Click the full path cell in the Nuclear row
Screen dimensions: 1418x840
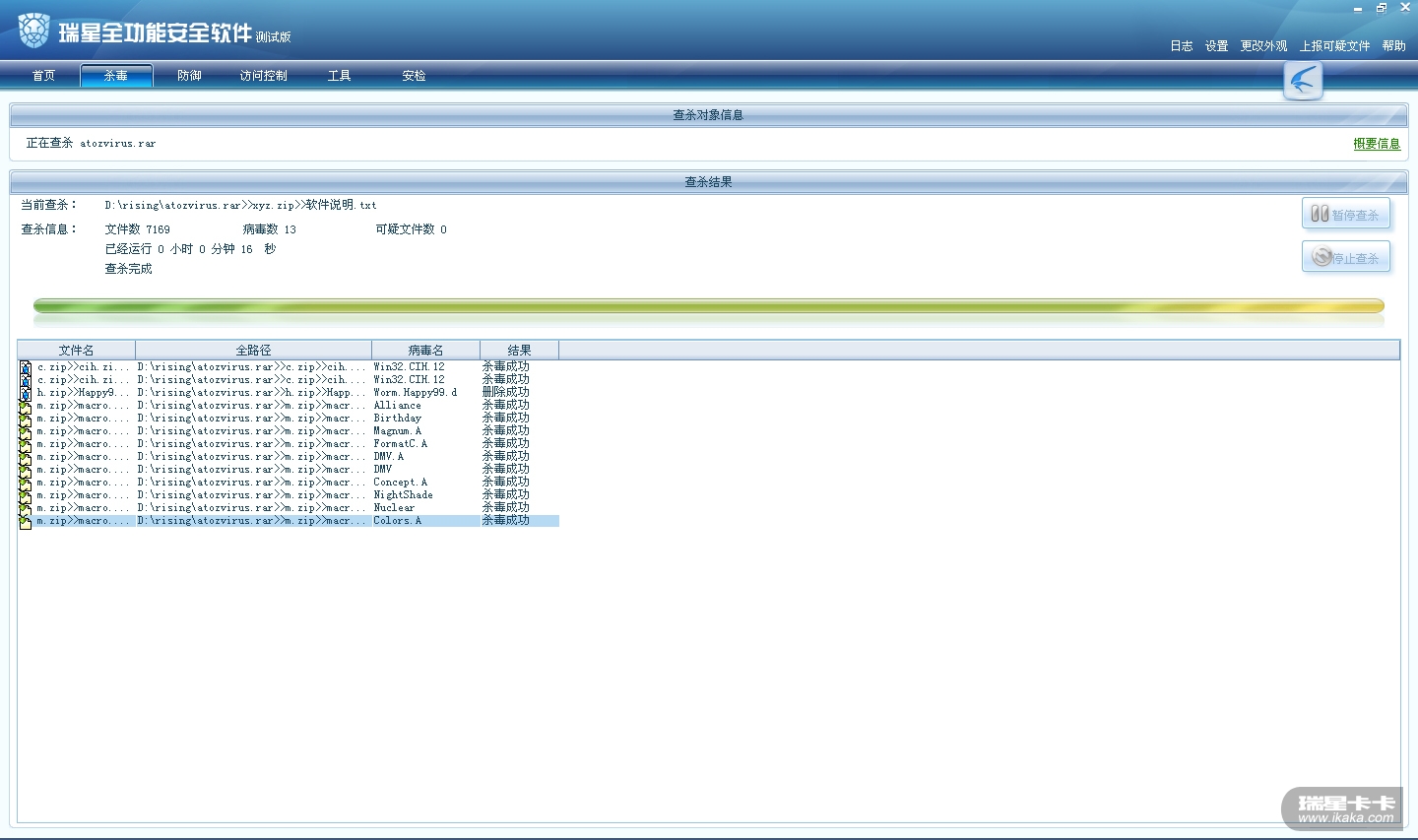pos(252,508)
